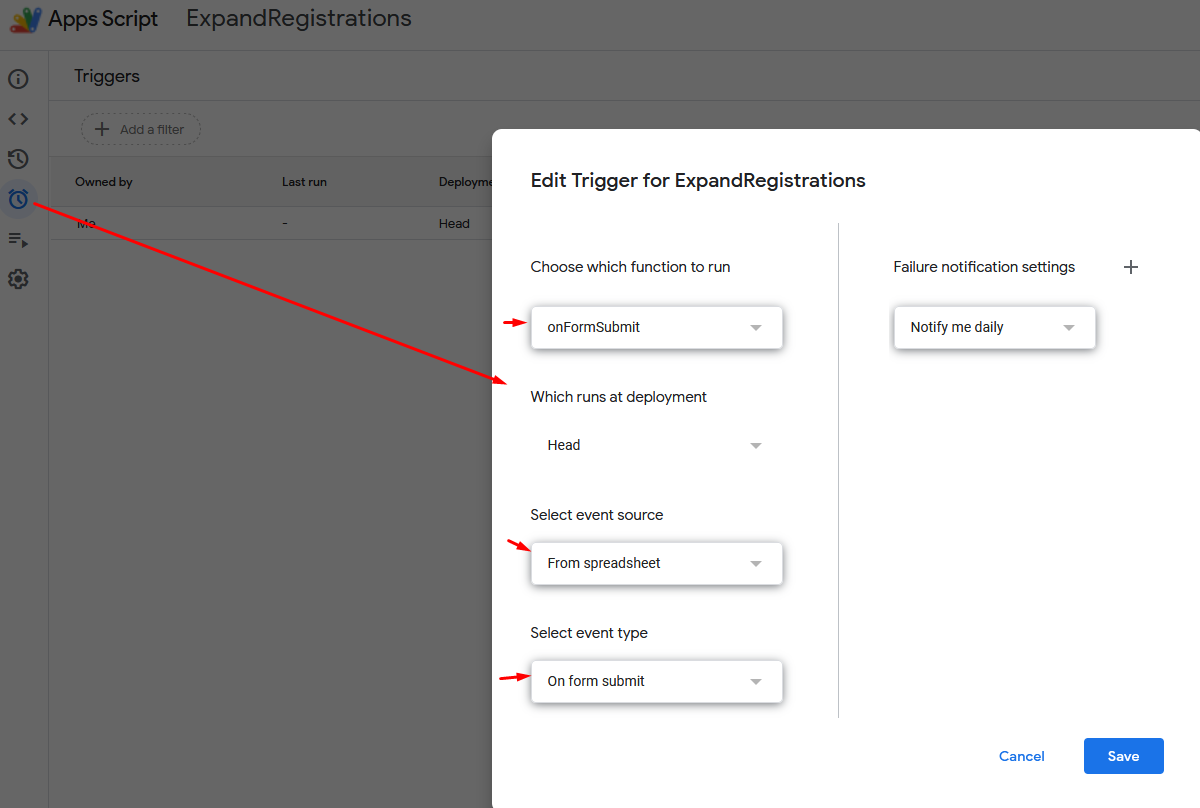Click the ExpandRegistrations project title

(298, 19)
